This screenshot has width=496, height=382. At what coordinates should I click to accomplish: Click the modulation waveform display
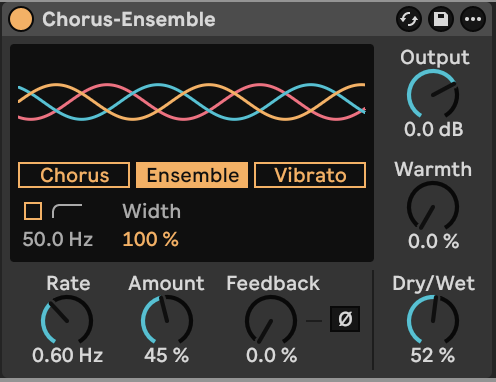[x=192, y=102]
